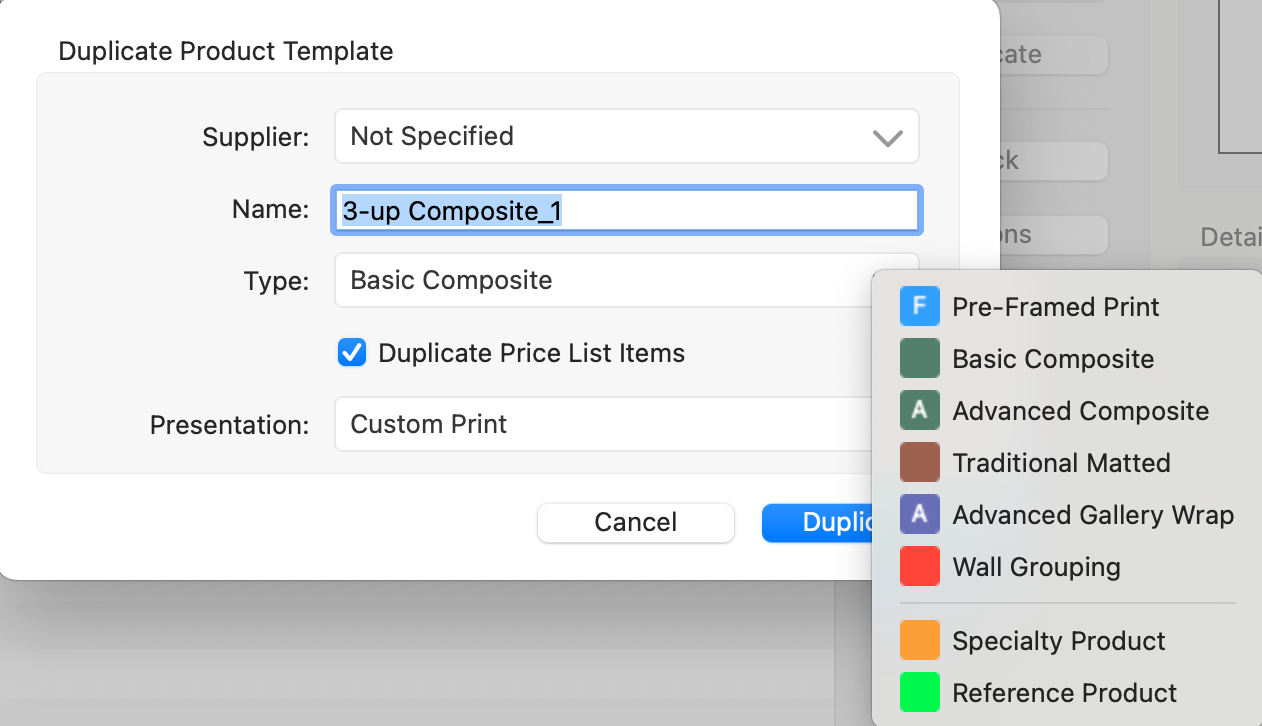Uncheck Duplicate Price List Items checkbox

click(x=352, y=353)
